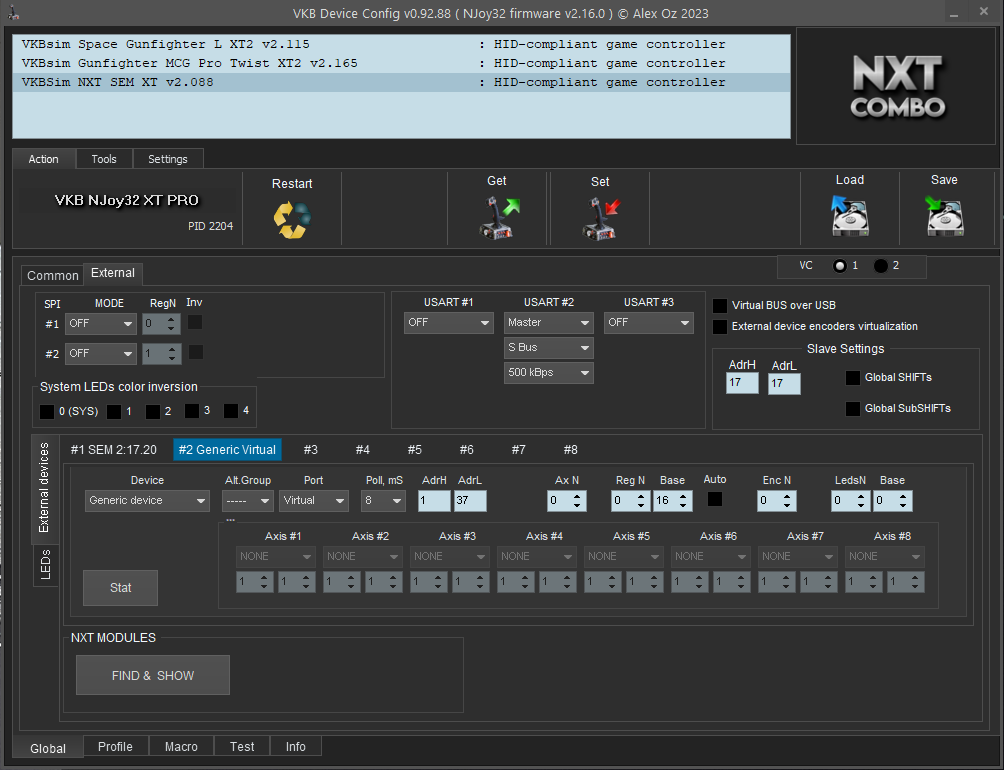Select VC radio button 1
The height and width of the screenshot is (770, 1004).
click(x=839, y=266)
